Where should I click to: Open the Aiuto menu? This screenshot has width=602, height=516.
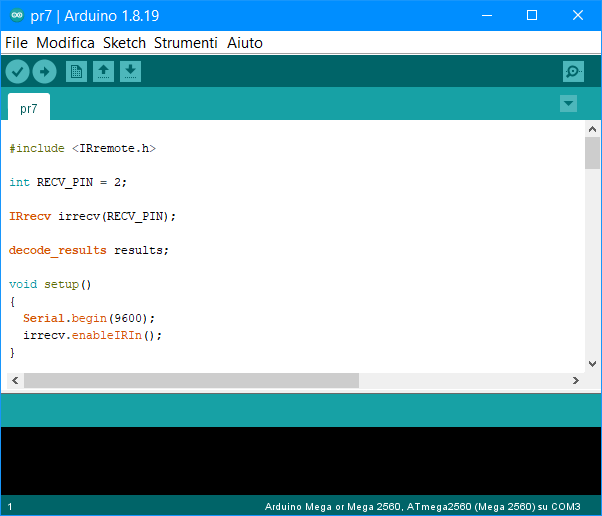tap(245, 43)
